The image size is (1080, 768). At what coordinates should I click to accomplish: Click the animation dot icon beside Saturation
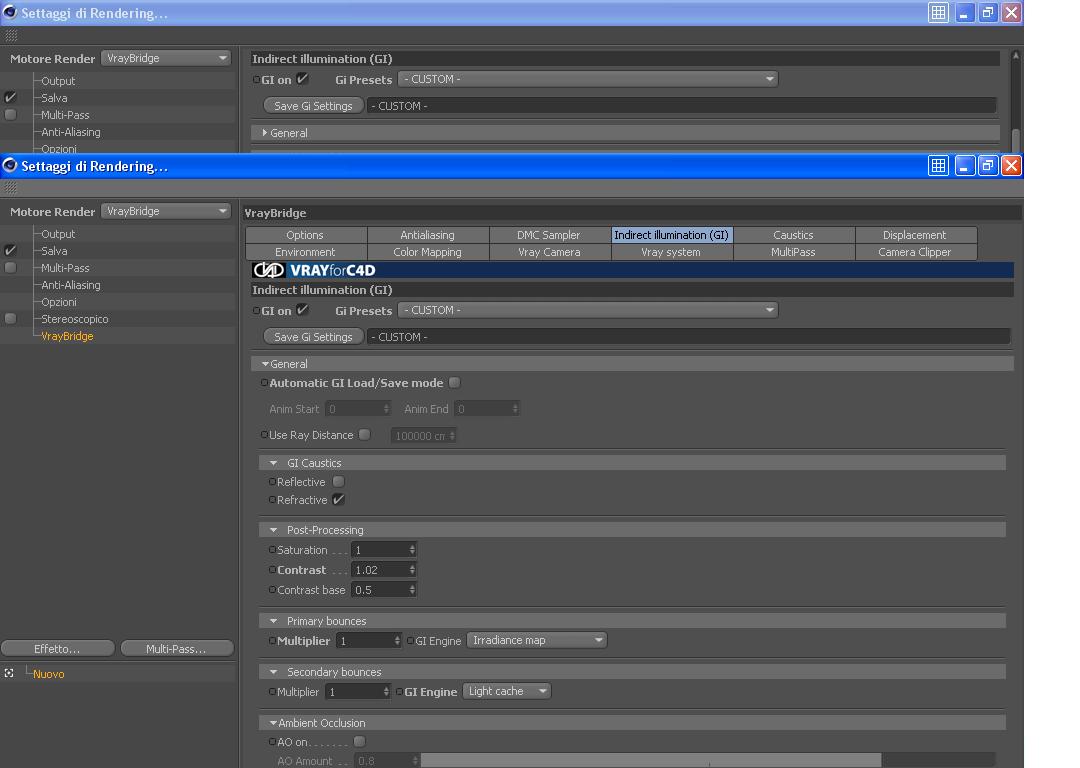pyautogui.click(x=272, y=550)
